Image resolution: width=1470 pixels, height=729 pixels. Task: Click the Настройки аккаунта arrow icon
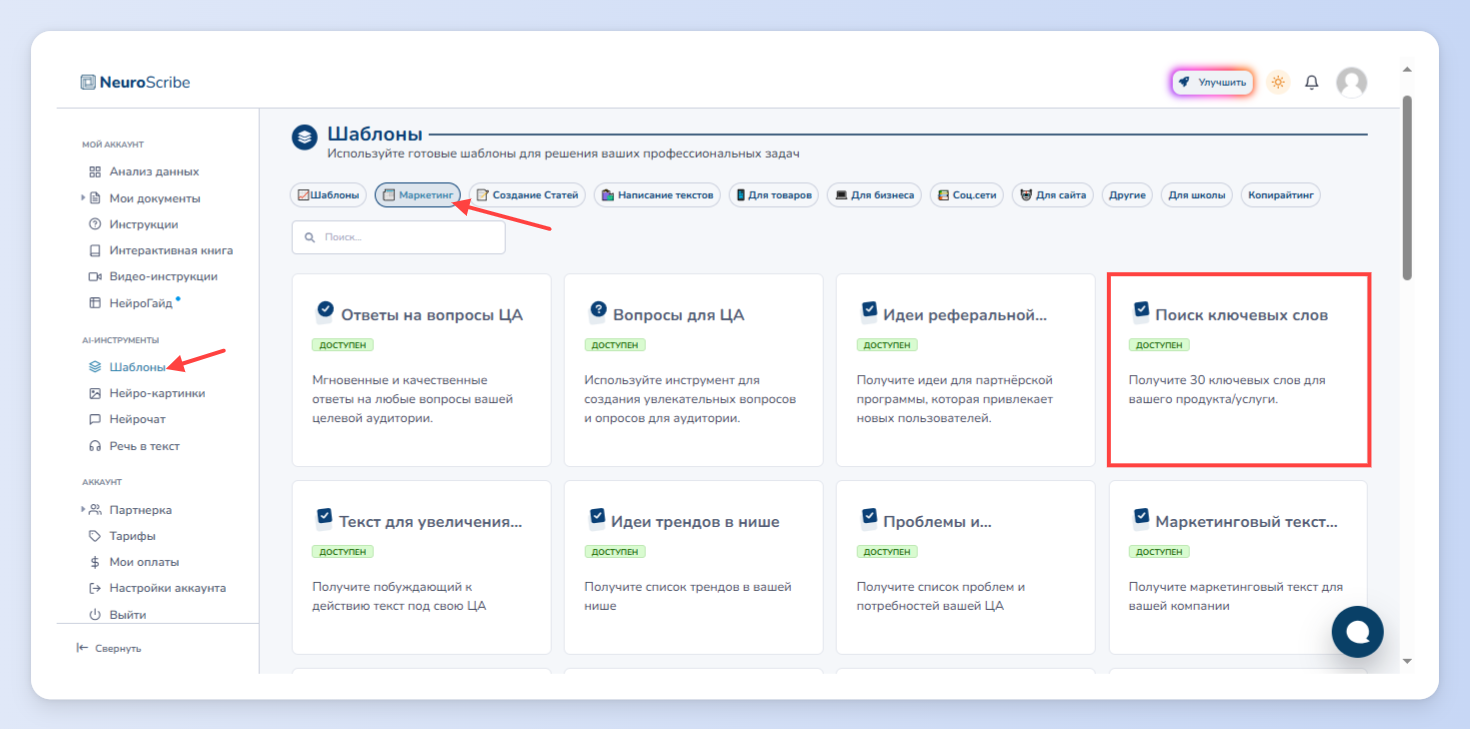tap(95, 588)
